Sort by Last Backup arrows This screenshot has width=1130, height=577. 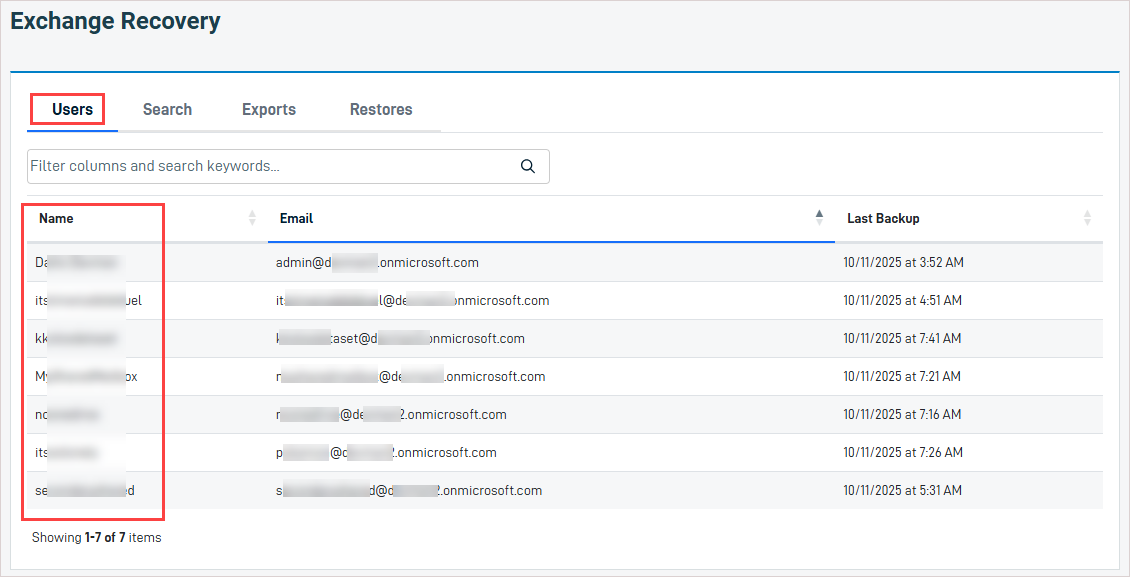pyautogui.click(x=1087, y=218)
